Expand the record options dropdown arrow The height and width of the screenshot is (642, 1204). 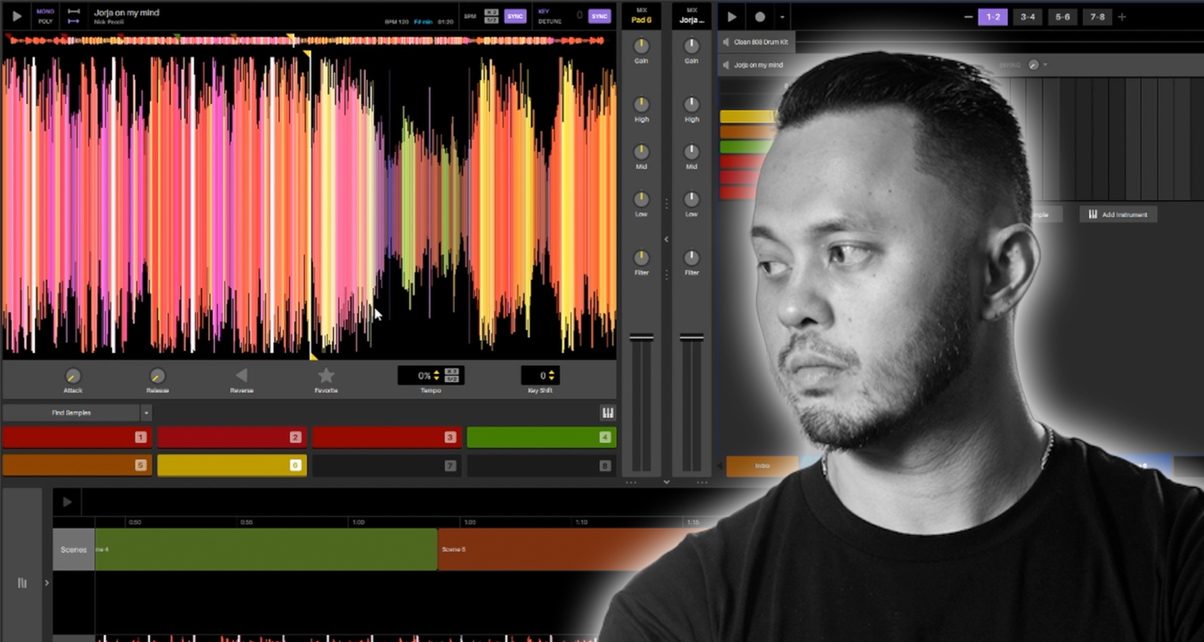pyautogui.click(x=782, y=17)
